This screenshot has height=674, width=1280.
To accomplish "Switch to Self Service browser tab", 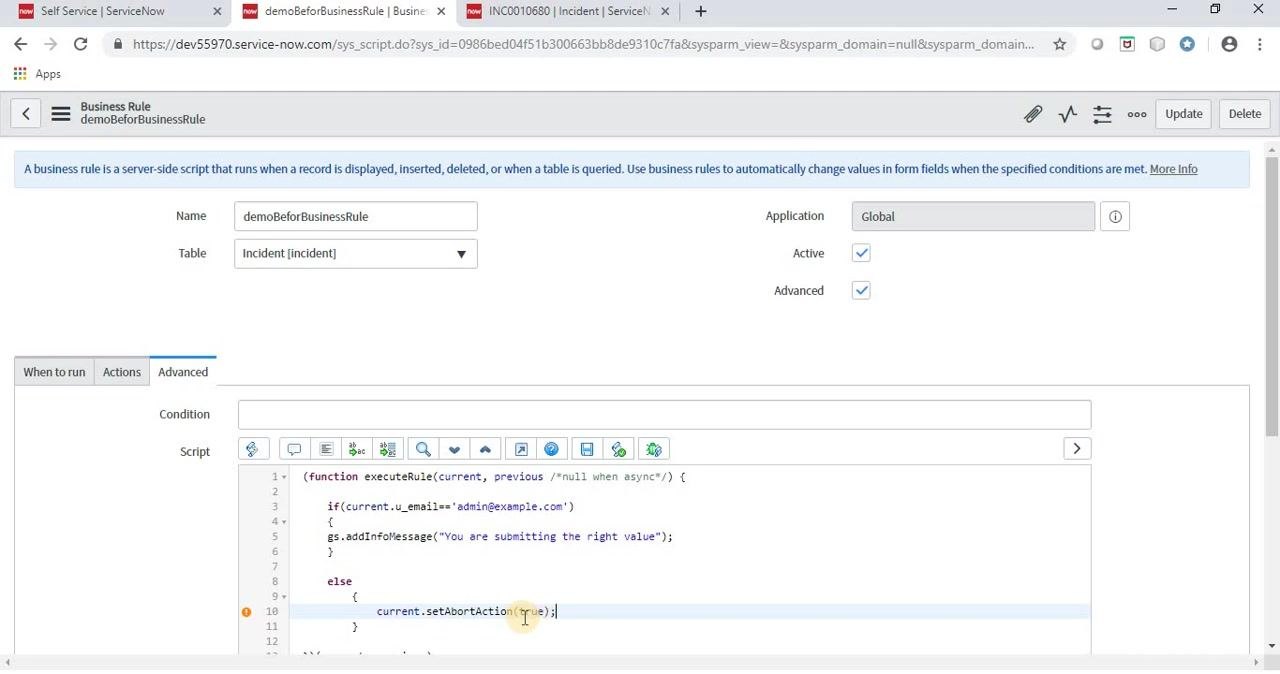I will [115, 12].
